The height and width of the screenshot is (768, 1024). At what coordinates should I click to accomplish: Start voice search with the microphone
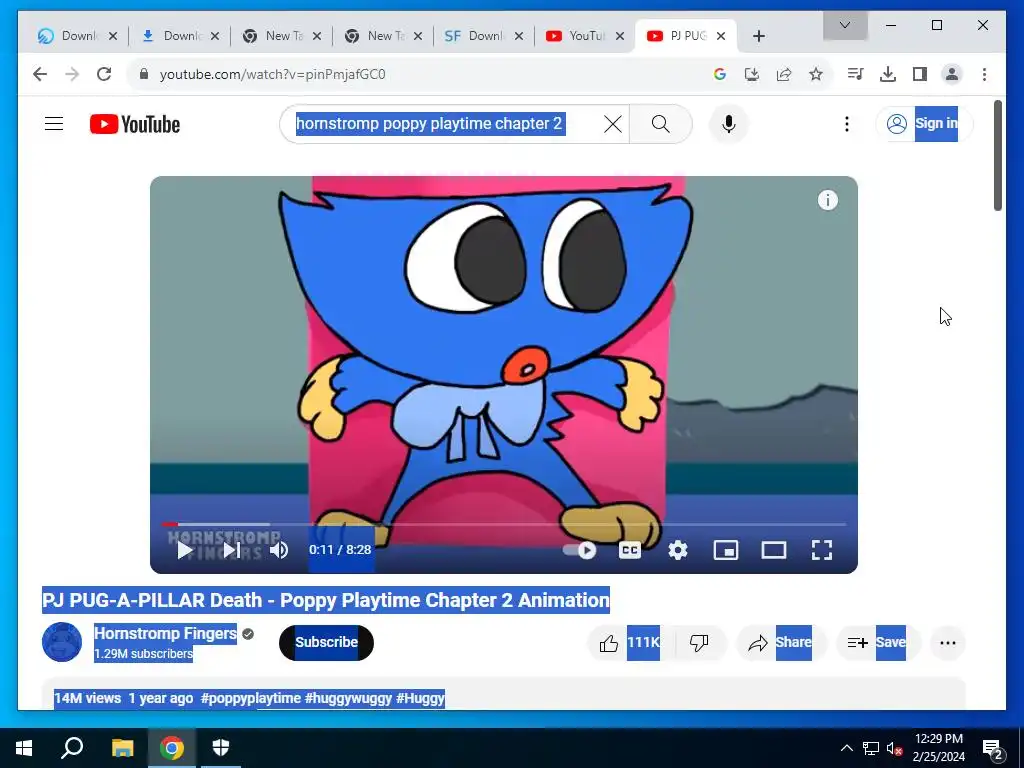(x=729, y=123)
